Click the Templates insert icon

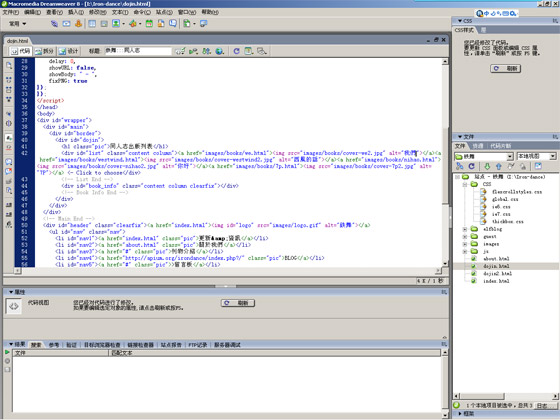click(187, 24)
